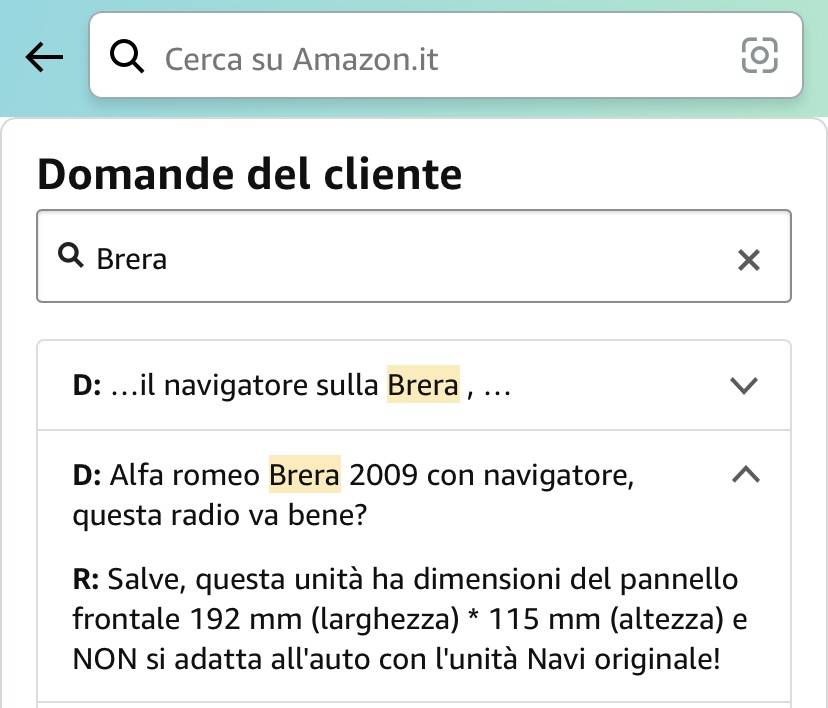Click highlighted Brera in Alfa romeo question
Screen dimensions: 828x708
(x=305, y=475)
